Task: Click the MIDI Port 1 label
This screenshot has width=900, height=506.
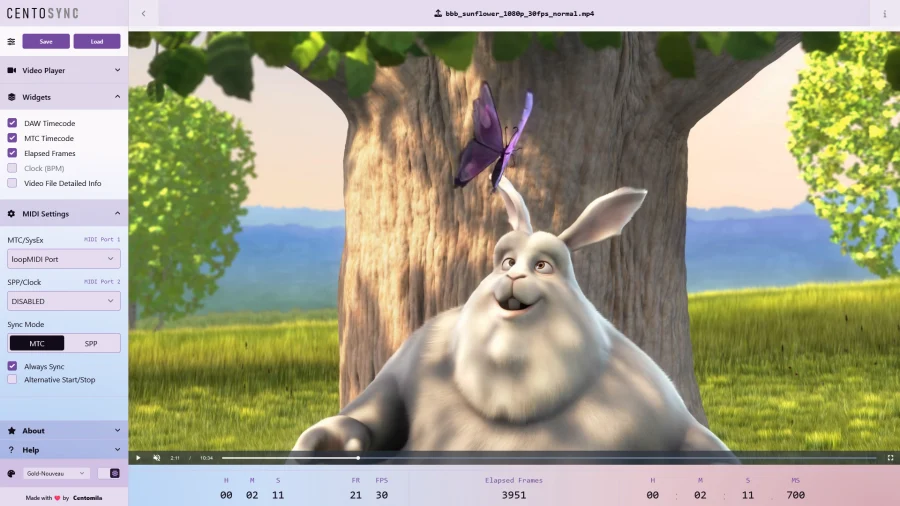Action: tap(102, 239)
